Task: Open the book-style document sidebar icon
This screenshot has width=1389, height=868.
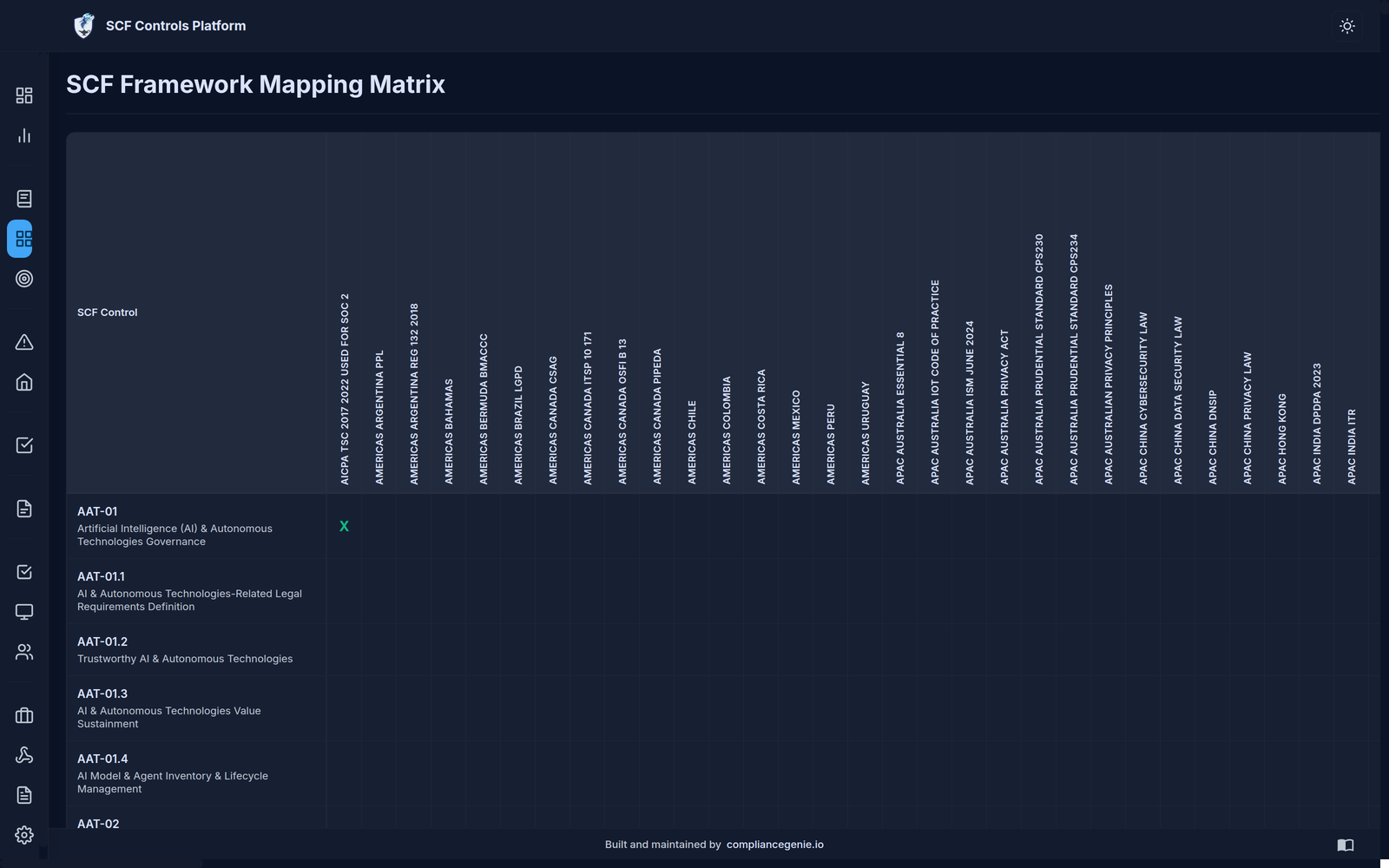Action: 24,199
